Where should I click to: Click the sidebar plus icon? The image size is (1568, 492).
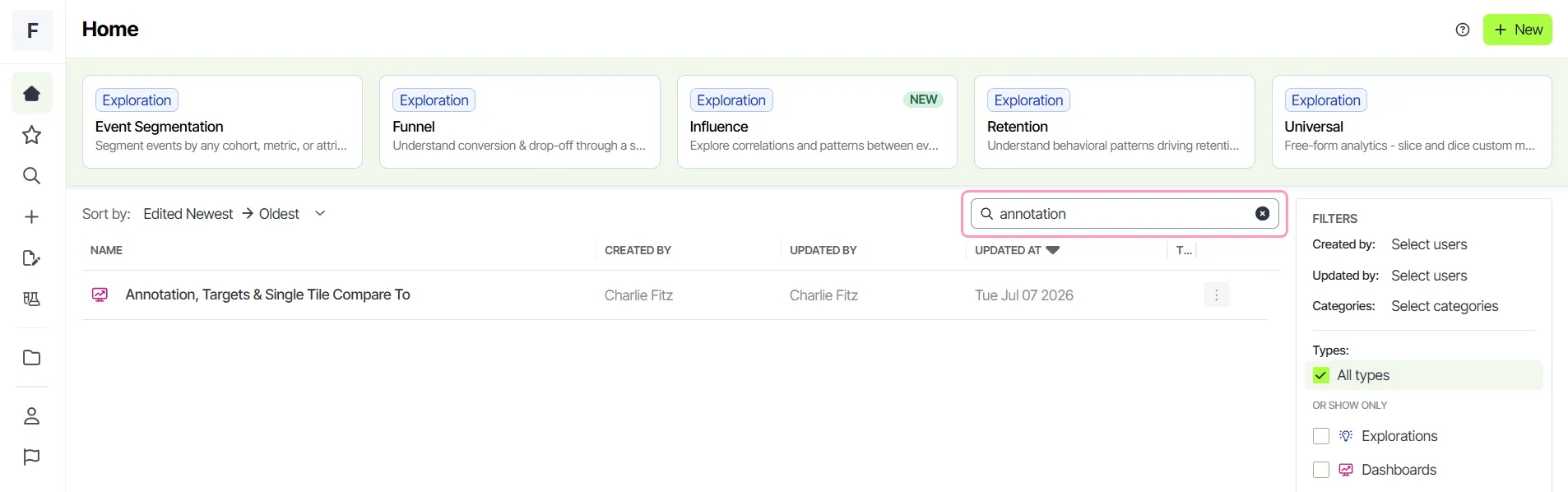(32, 216)
